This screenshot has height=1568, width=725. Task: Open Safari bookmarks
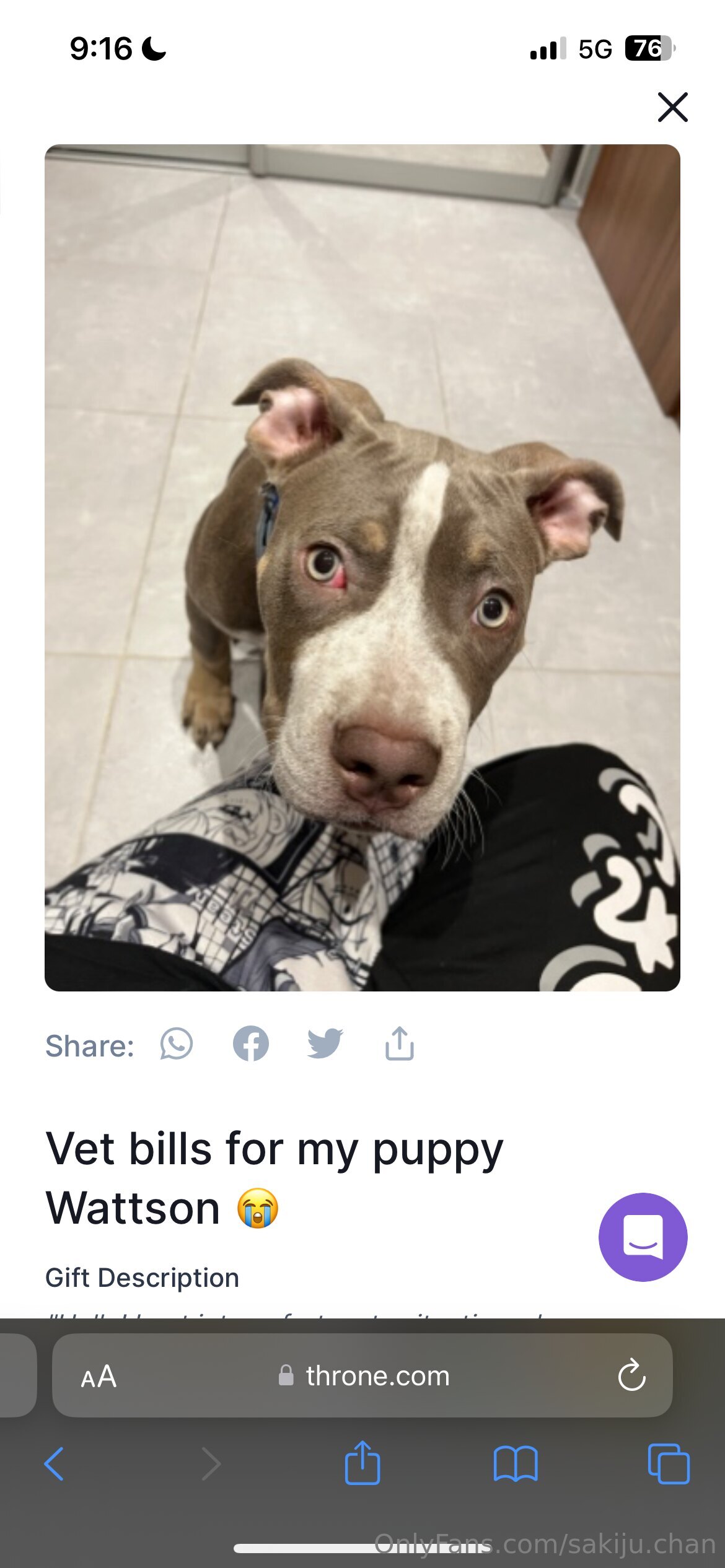516,1464
